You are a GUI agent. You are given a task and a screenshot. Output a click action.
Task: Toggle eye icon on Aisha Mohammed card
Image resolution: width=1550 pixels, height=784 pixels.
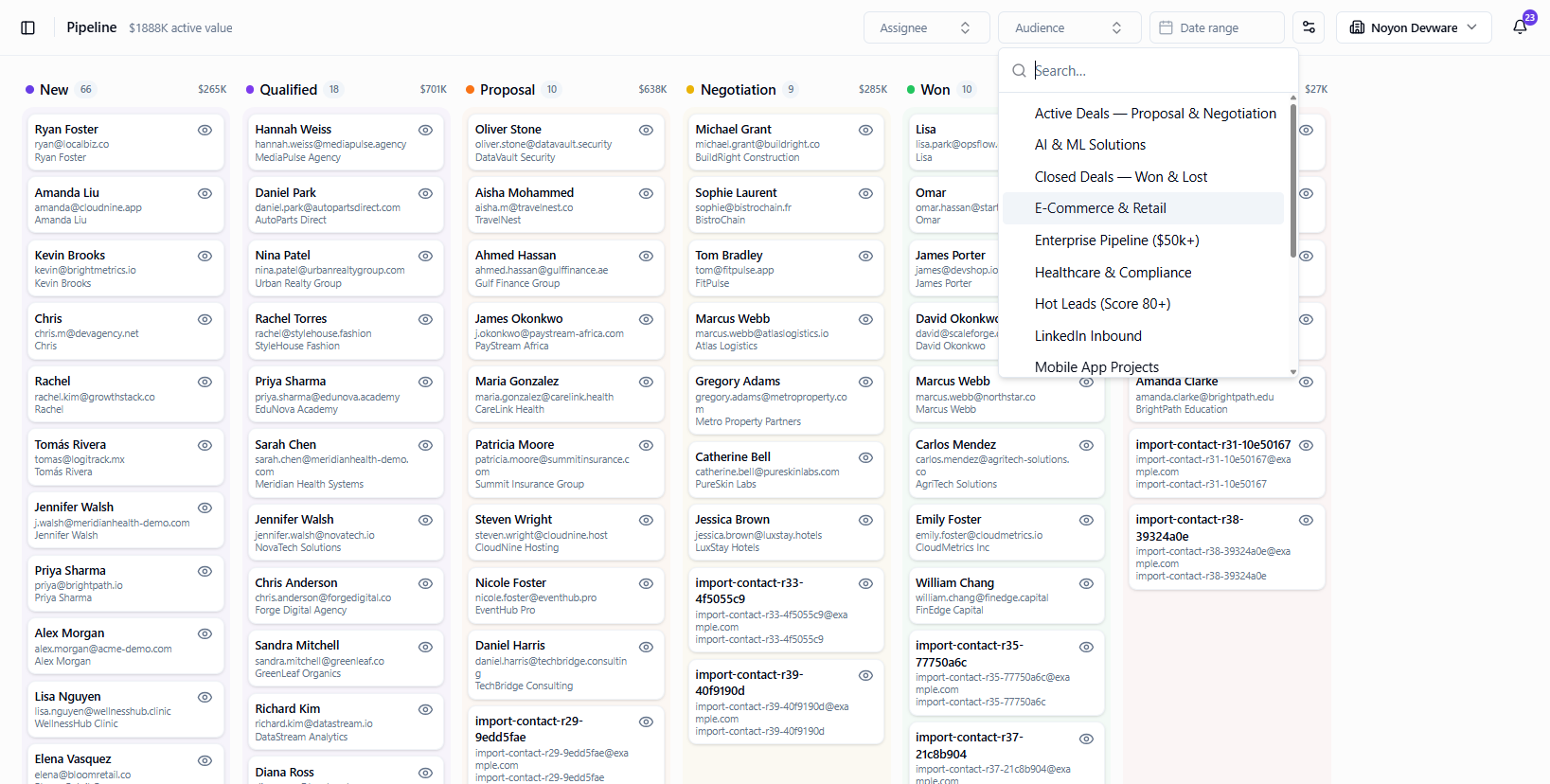(646, 193)
